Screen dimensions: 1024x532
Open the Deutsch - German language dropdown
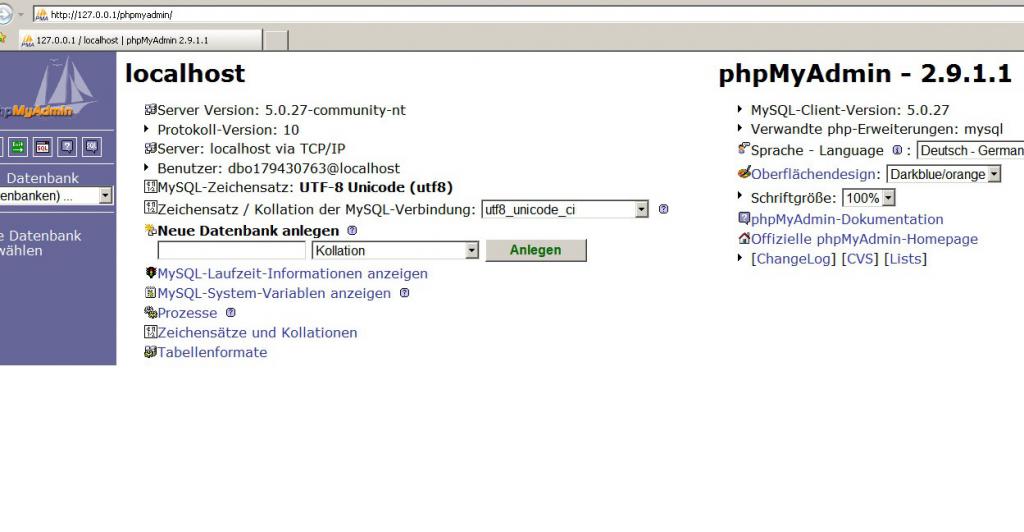(x=970, y=151)
